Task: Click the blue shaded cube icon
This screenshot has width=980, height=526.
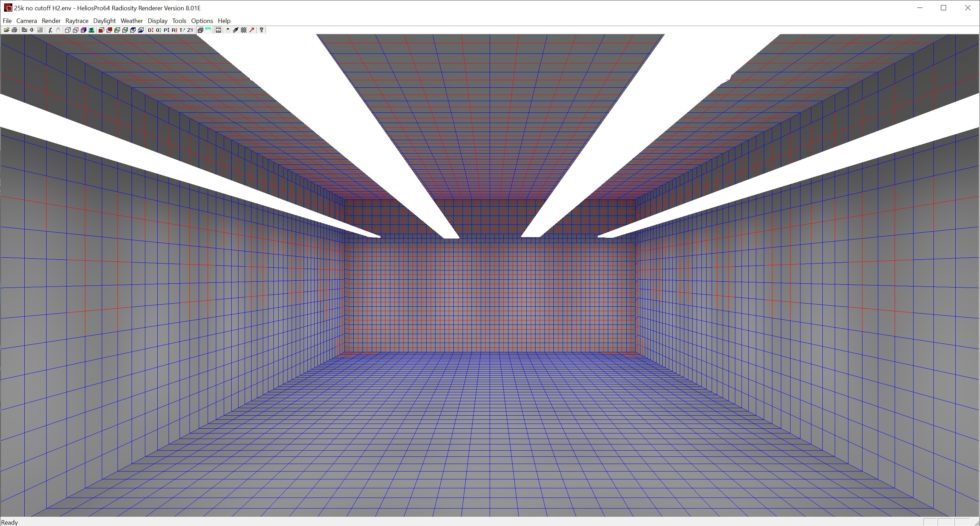Action: [x=83, y=30]
